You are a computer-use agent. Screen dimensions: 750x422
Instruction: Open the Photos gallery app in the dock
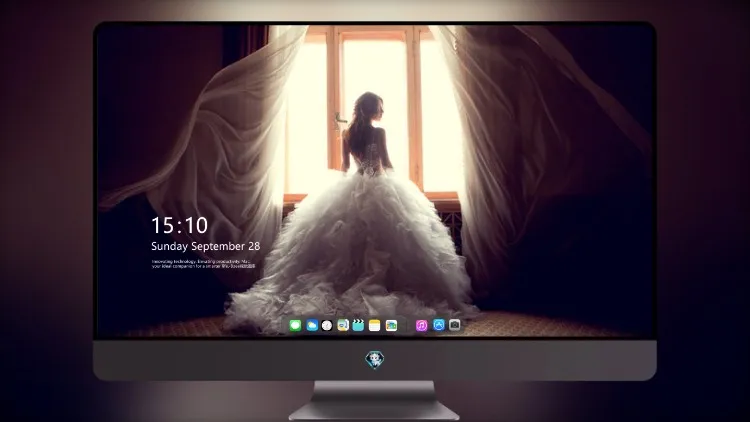tap(391, 325)
